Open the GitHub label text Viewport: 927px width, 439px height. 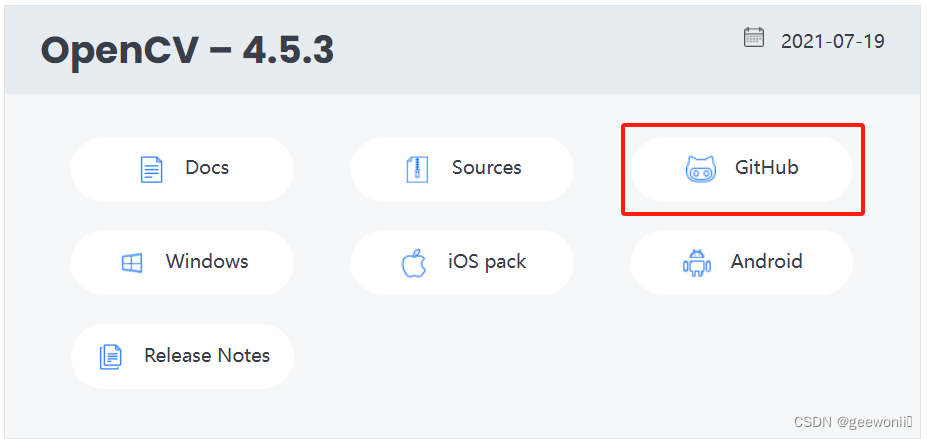[767, 168]
